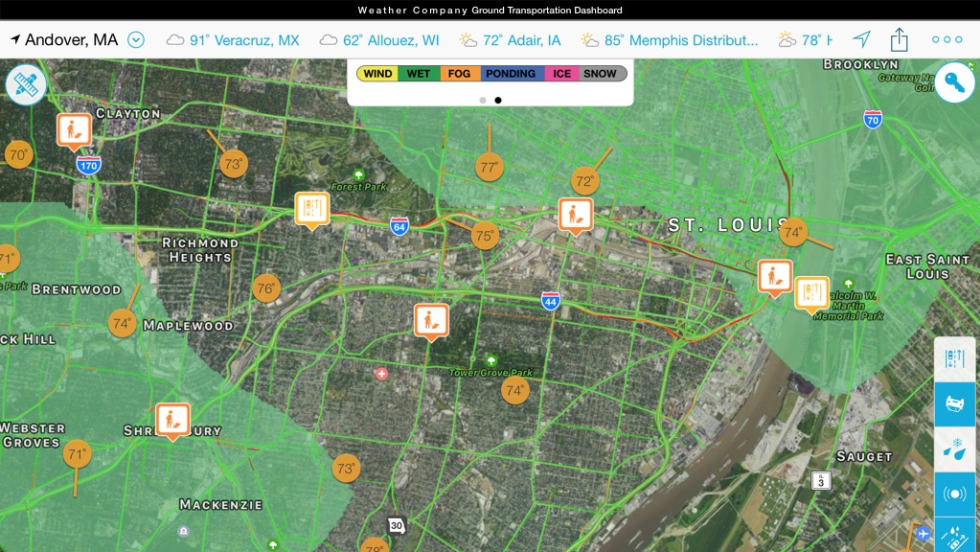The height and width of the screenshot is (552, 980).
Task: Click the orange FOG legend swatch
Action: point(459,73)
